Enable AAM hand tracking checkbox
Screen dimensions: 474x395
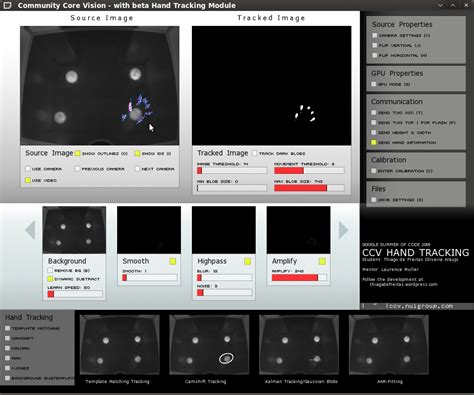coord(7,358)
